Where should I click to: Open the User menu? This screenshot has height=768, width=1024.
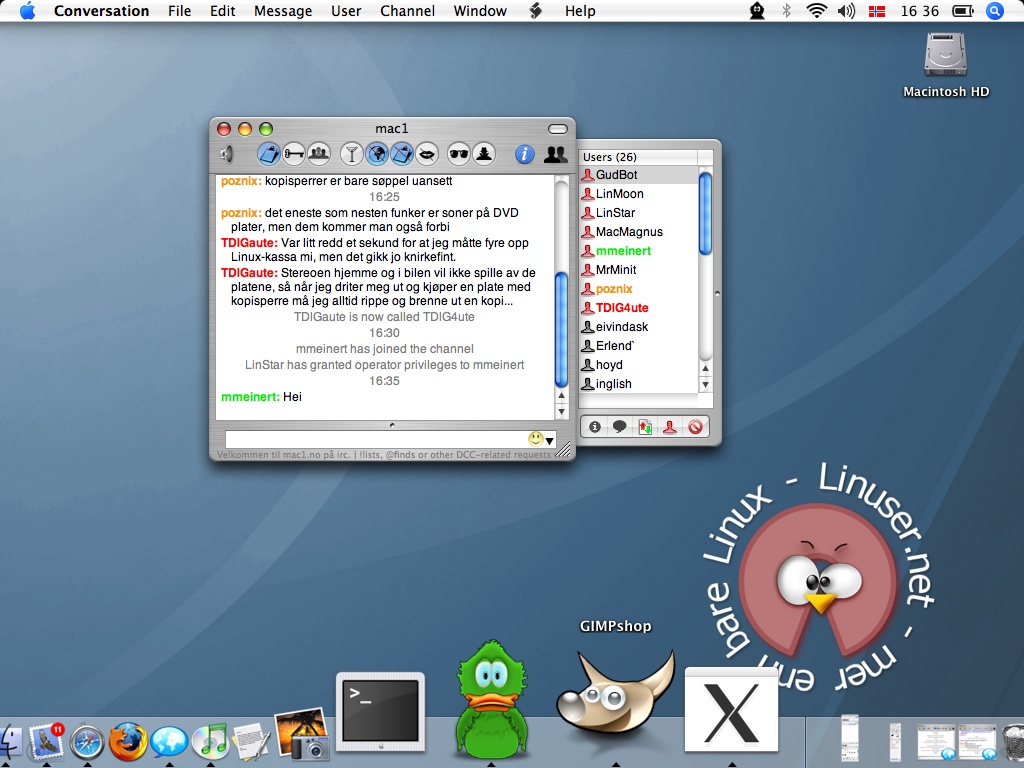point(345,11)
